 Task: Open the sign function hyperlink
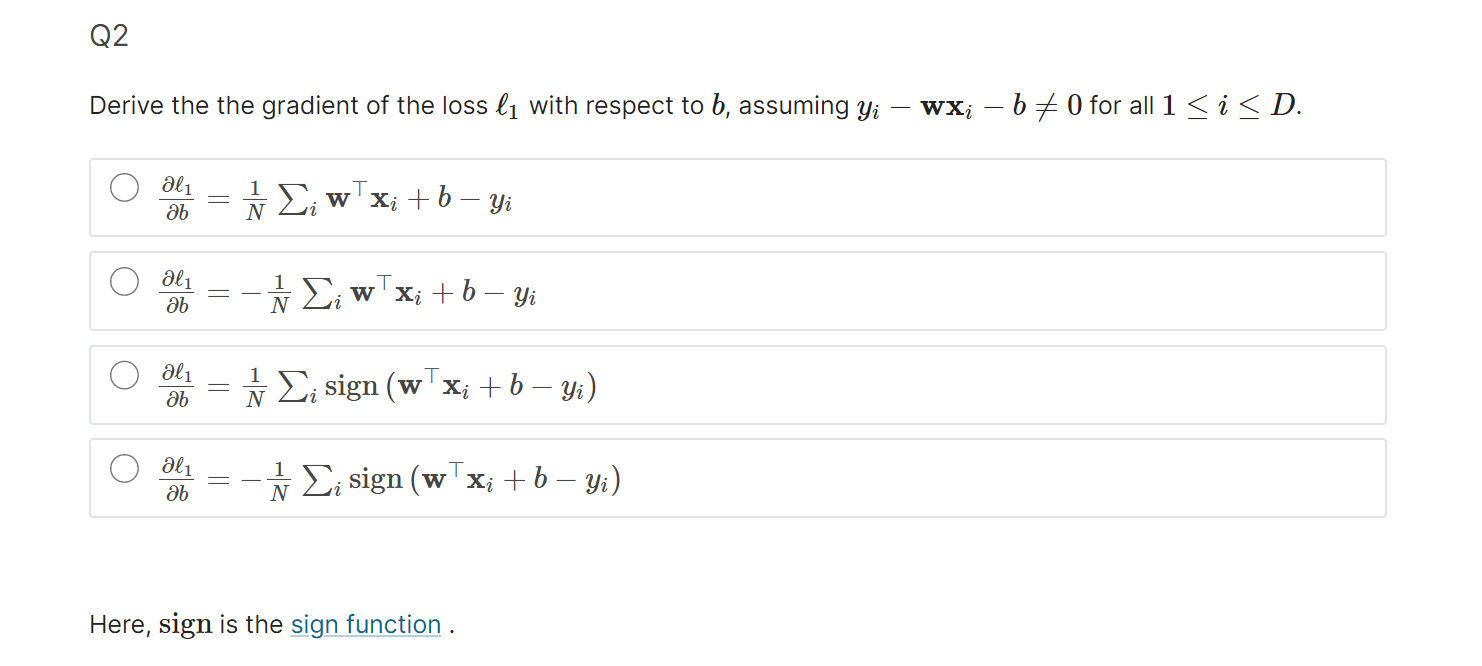click(x=366, y=624)
